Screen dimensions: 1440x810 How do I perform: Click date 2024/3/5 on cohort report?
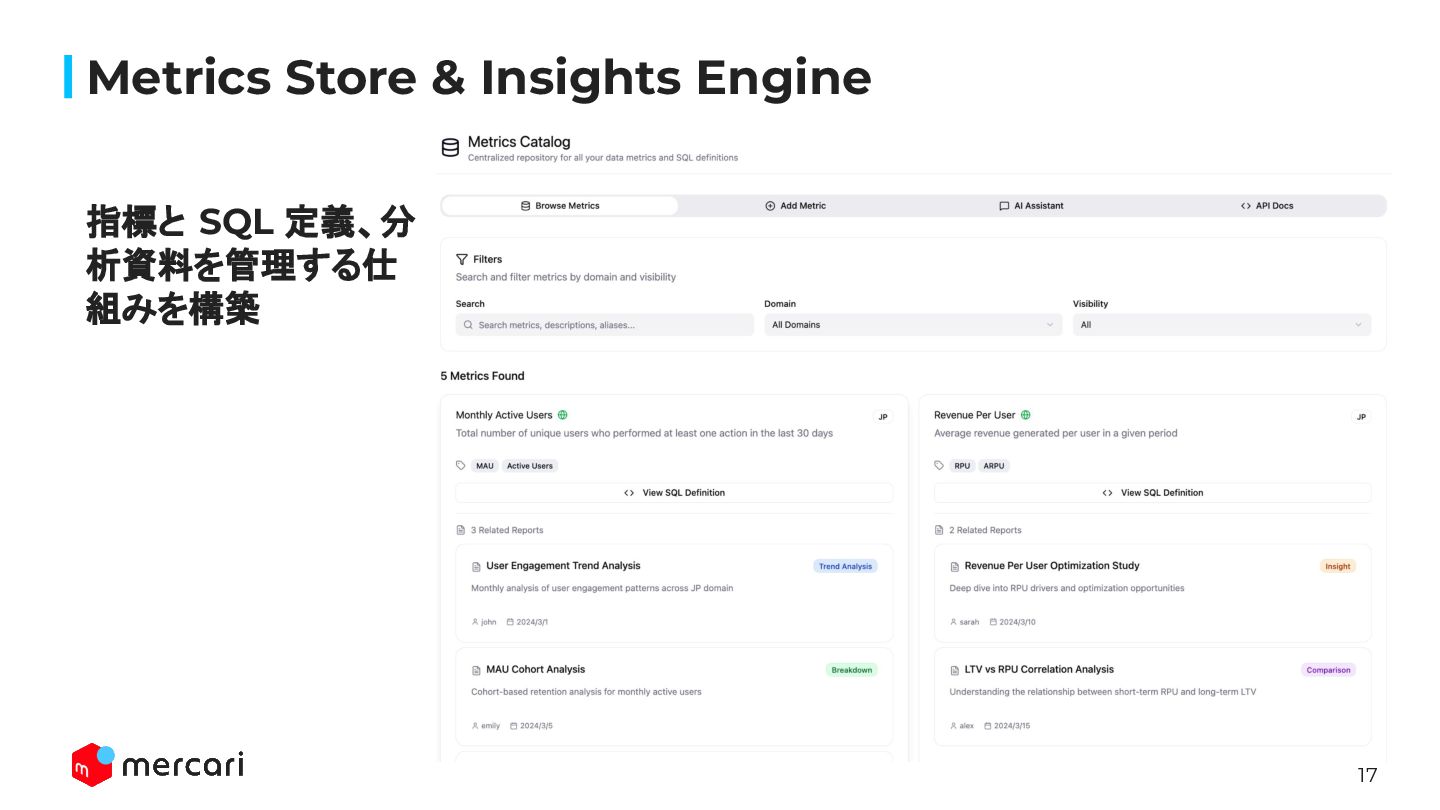tap(531, 726)
